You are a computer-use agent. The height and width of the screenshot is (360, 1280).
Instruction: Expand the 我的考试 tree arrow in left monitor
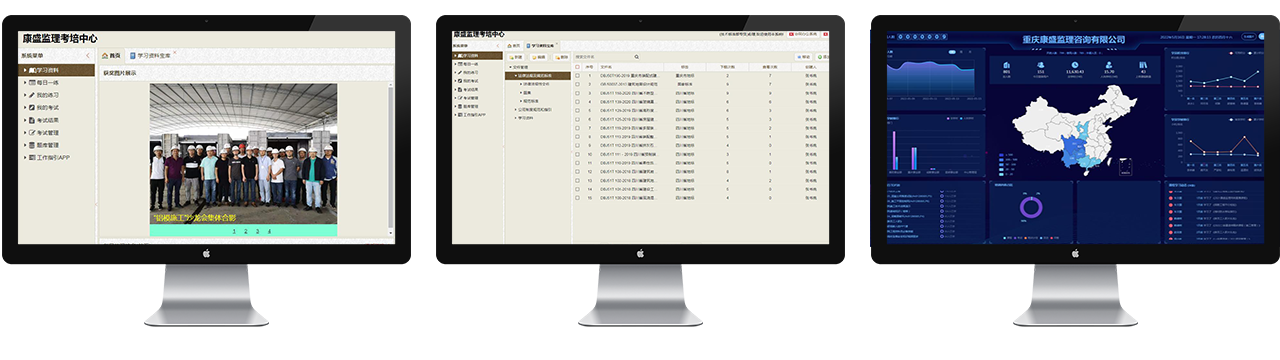24,107
